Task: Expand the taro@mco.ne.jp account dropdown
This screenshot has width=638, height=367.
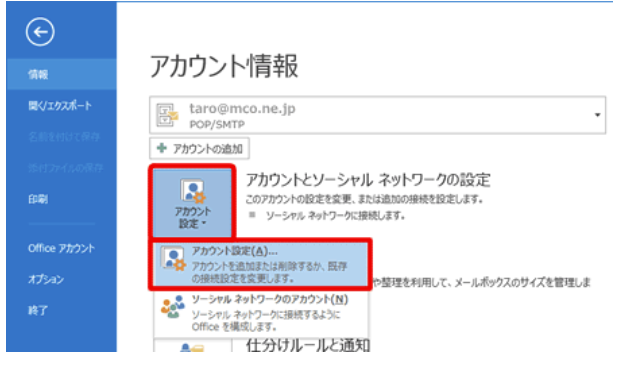Action: coord(378,115)
